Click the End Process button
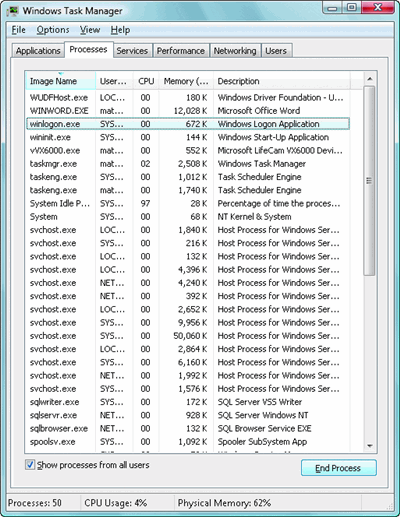Screen dimensions: 400x517 tap(338, 468)
